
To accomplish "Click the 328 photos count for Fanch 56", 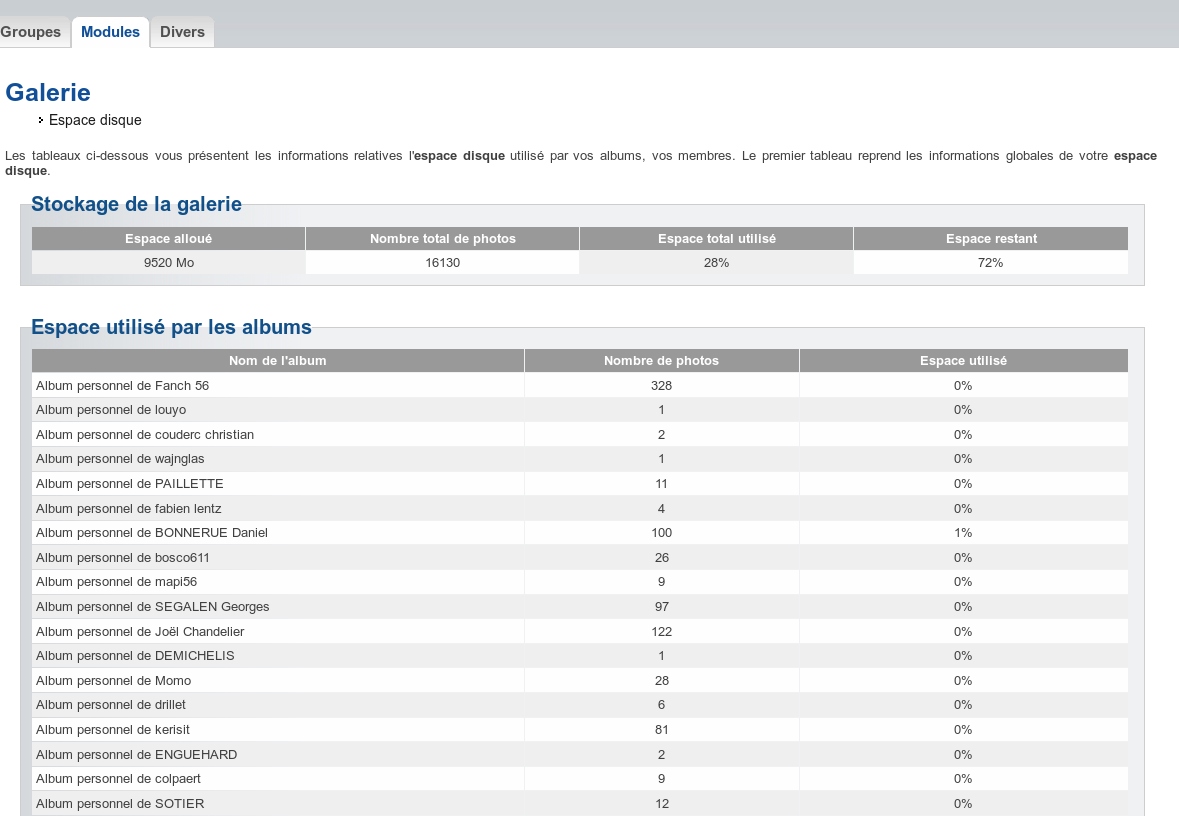I will click(662, 386).
